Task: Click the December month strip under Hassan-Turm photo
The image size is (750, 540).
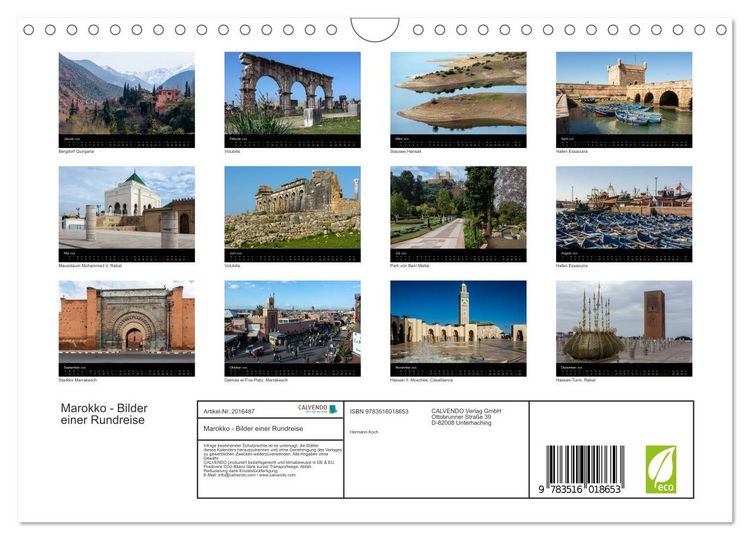Action: (624, 369)
